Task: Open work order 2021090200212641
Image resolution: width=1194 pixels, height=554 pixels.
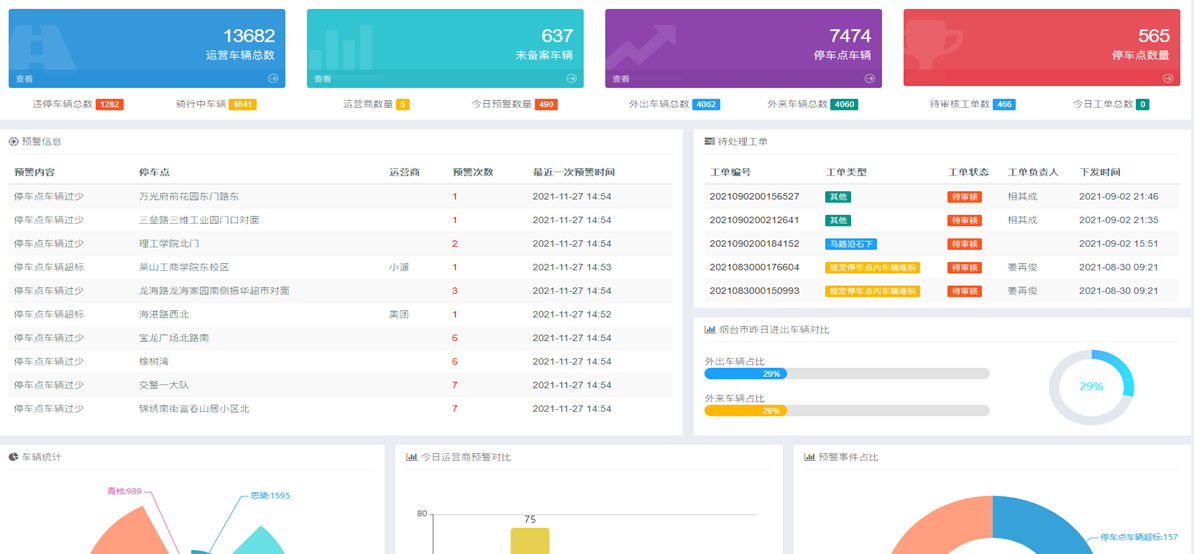Action: point(754,220)
